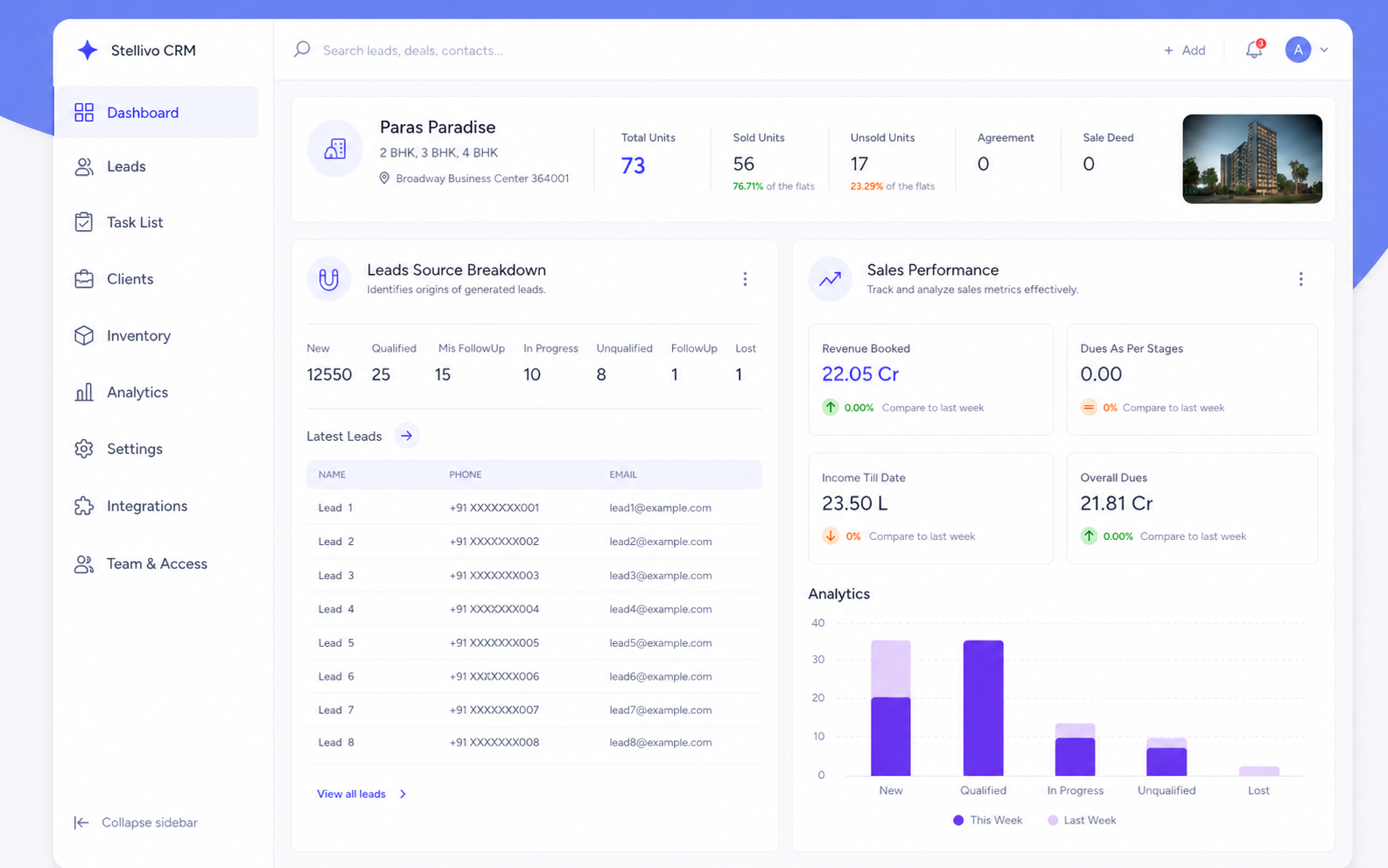The width and height of the screenshot is (1388, 868).
Task: Click chevron next to View all leads
Action: (403, 794)
